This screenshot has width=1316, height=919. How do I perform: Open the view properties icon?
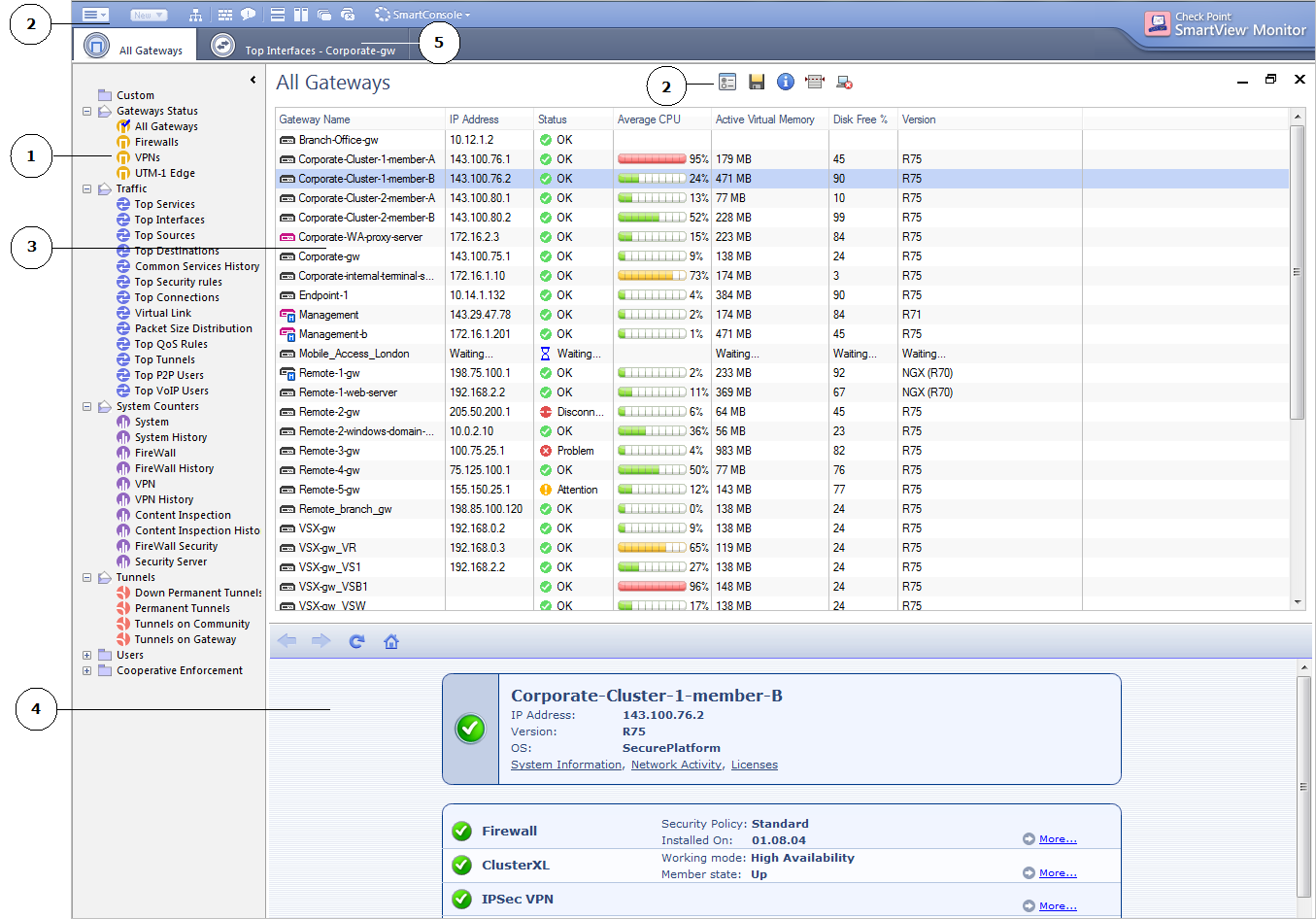[x=727, y=83]
